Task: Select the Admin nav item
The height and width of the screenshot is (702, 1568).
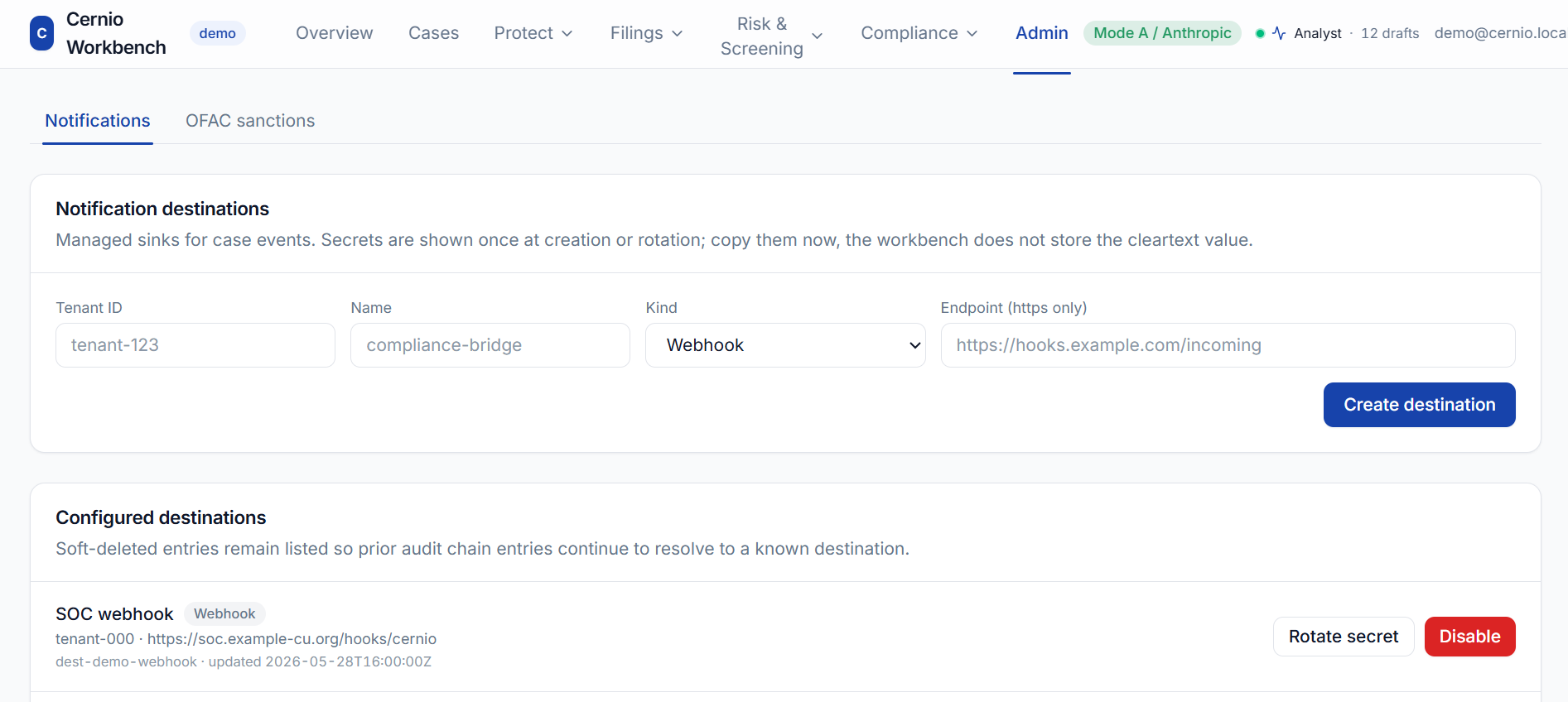Action: tap(1041, 33)
